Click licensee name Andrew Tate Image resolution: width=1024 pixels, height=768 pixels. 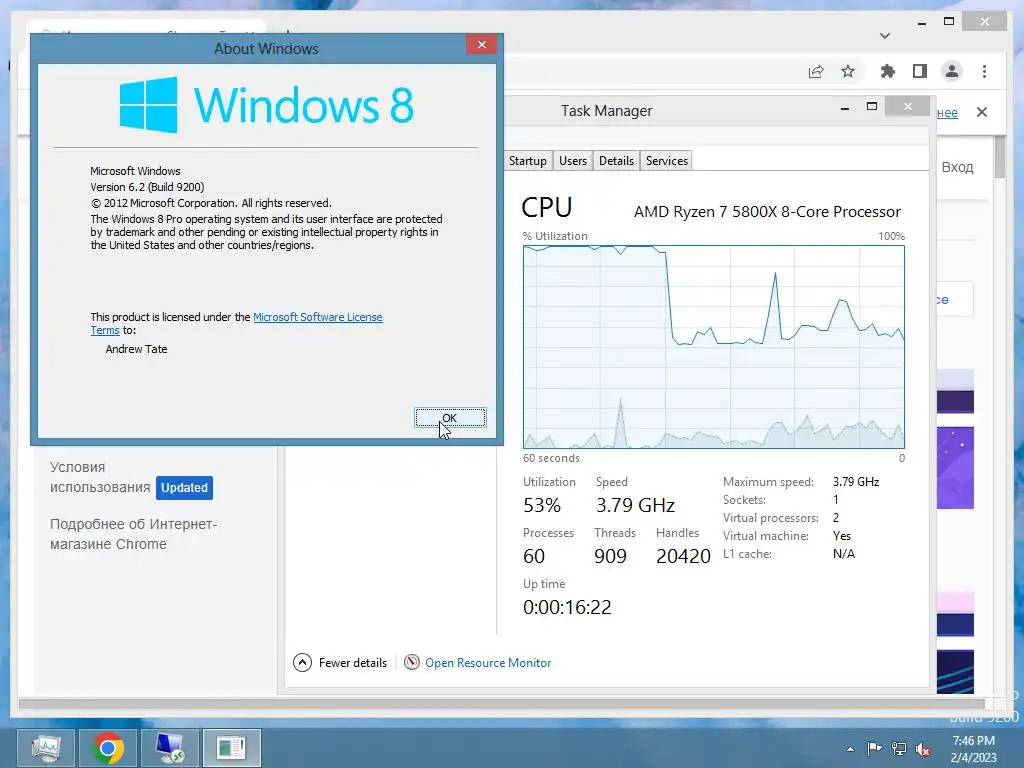pos(136,349)
